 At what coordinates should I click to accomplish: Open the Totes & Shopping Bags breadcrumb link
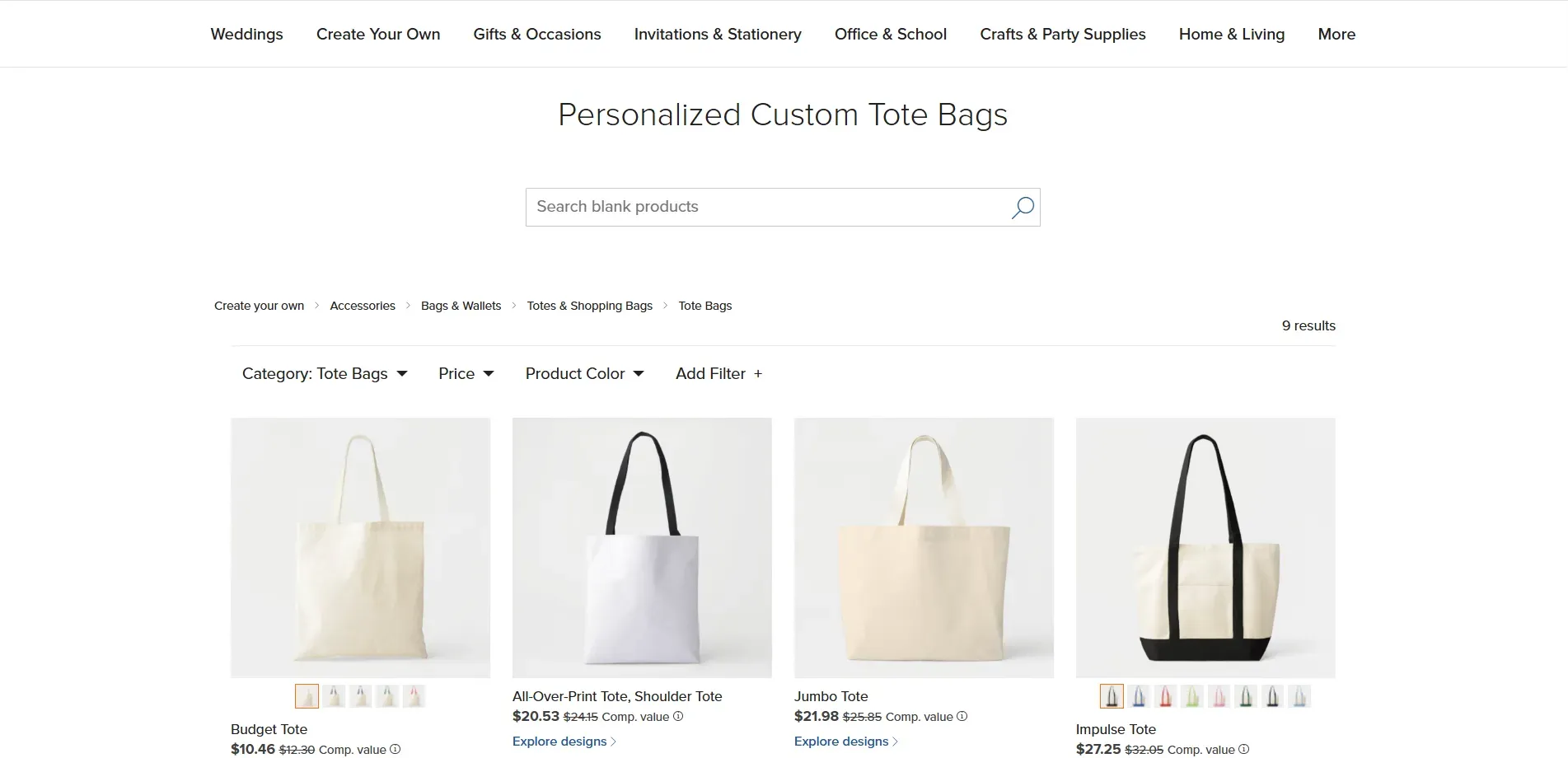click(589, 306)
